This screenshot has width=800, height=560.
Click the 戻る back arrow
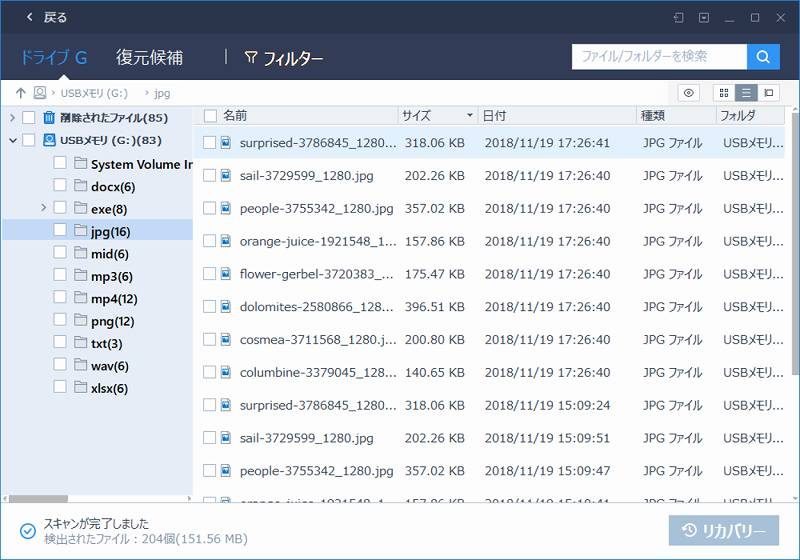click(x=30, y=17)
